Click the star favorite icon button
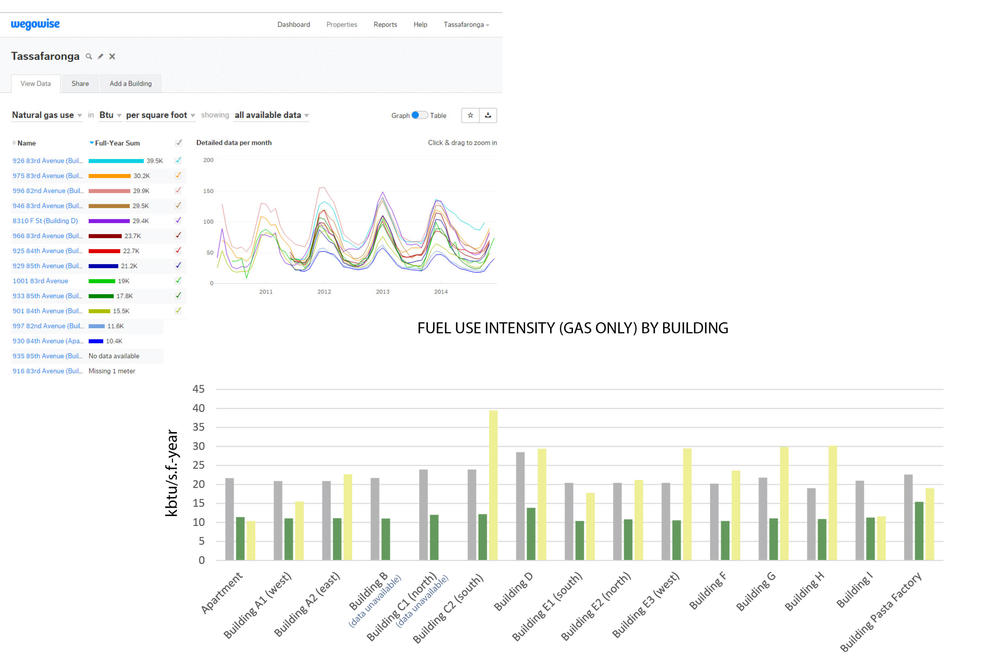 tap(470, 115)
